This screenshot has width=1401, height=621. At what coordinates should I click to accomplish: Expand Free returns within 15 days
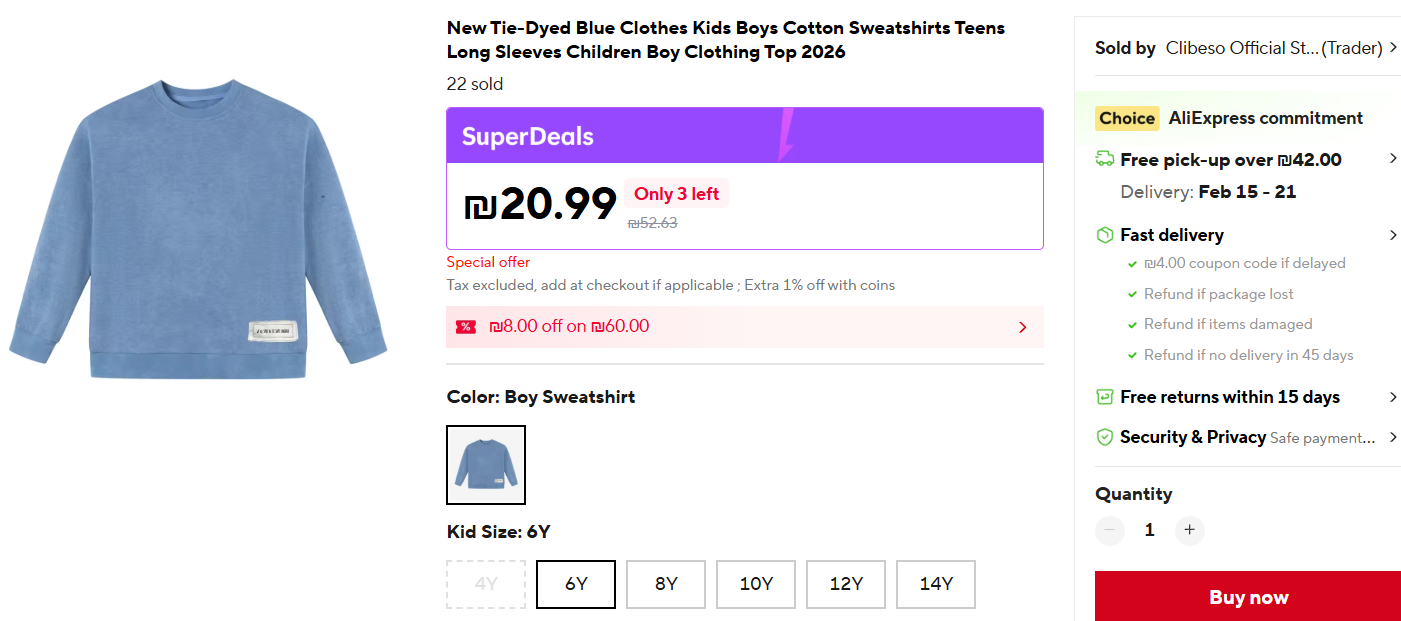click(1393, 397)
